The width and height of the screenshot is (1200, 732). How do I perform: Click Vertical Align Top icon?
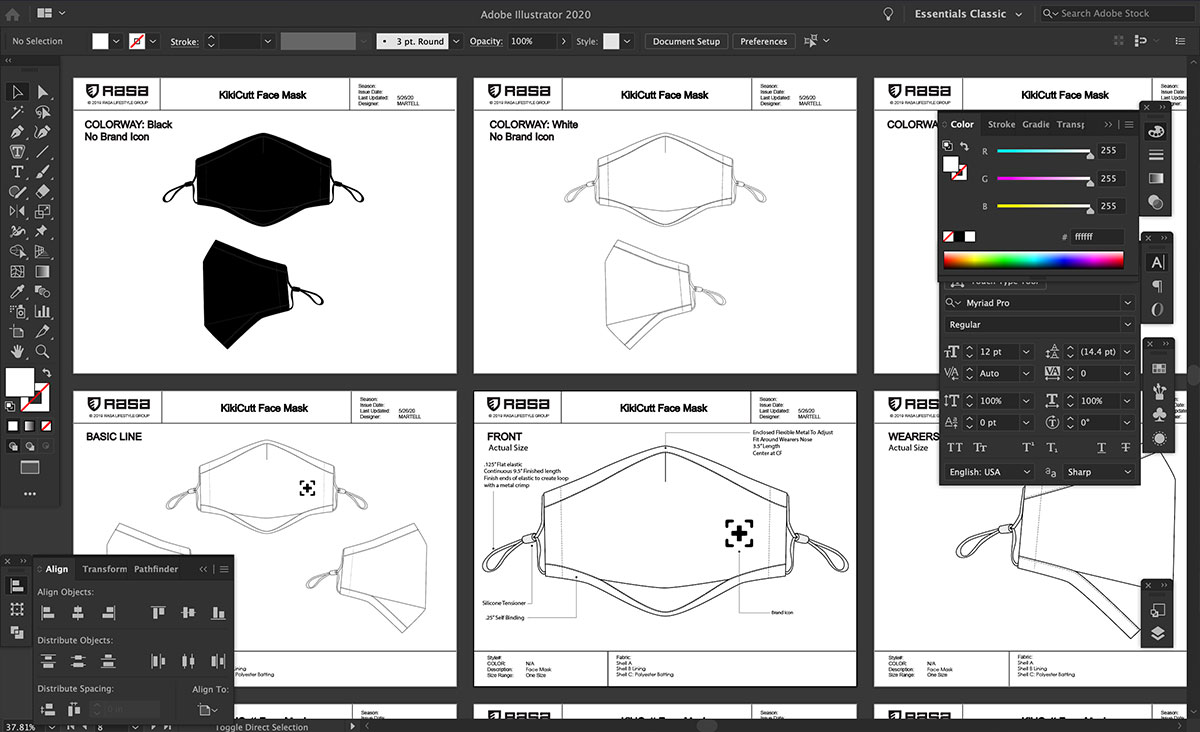[158, 612]
